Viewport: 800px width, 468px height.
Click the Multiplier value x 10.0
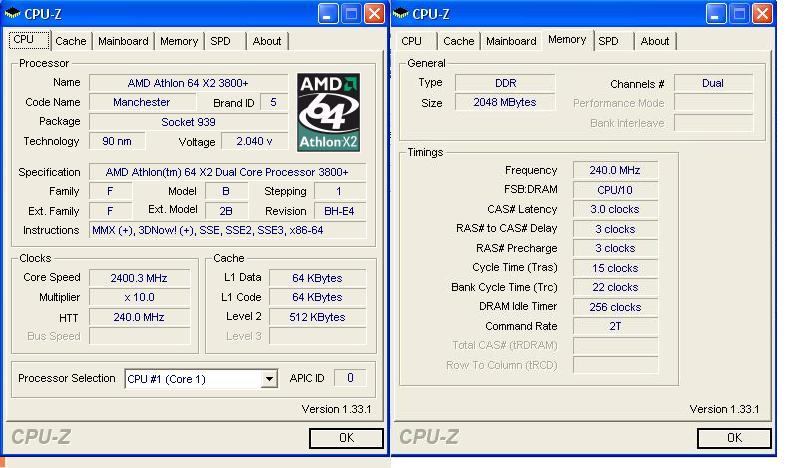[139, 298]
